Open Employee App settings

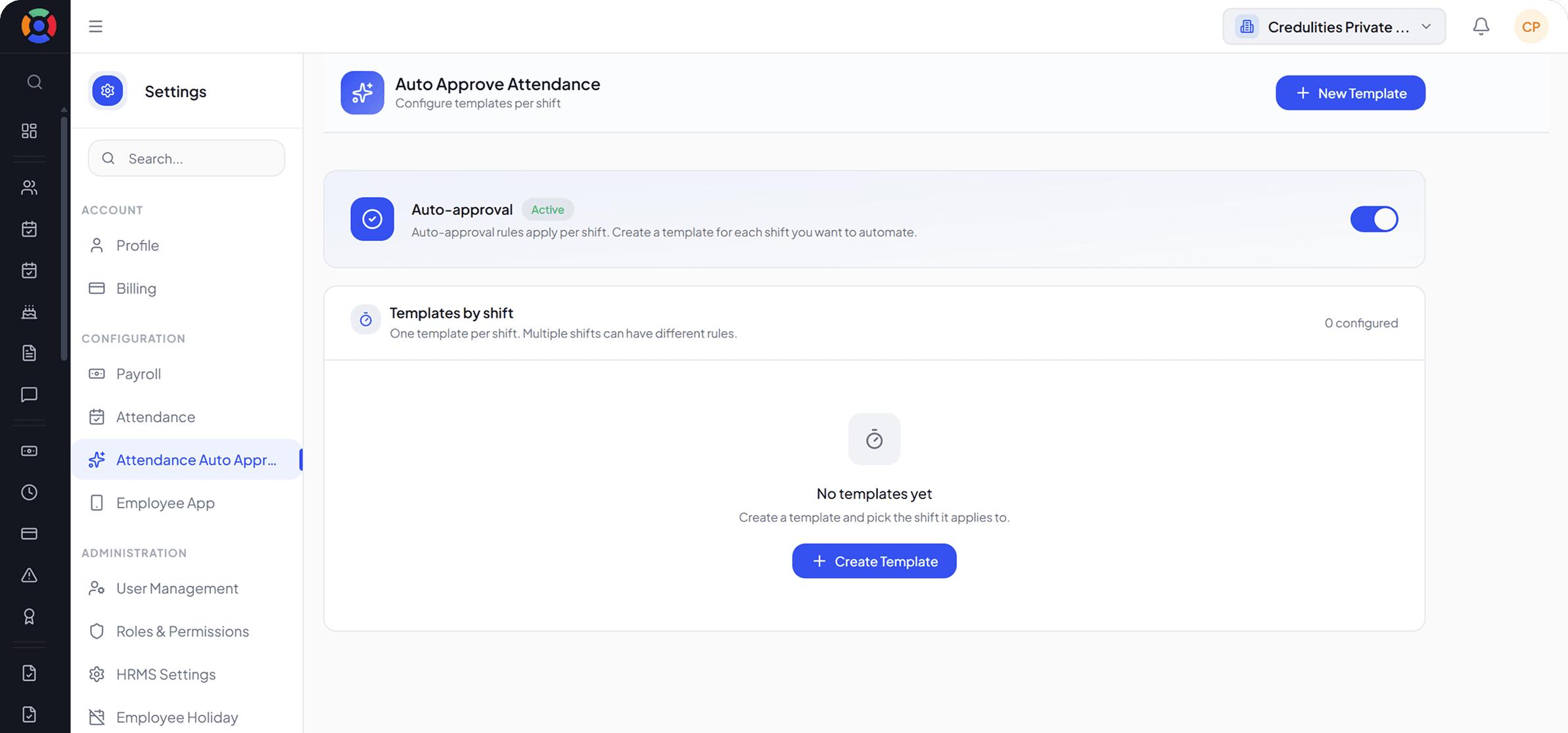[x=187, y=503]
